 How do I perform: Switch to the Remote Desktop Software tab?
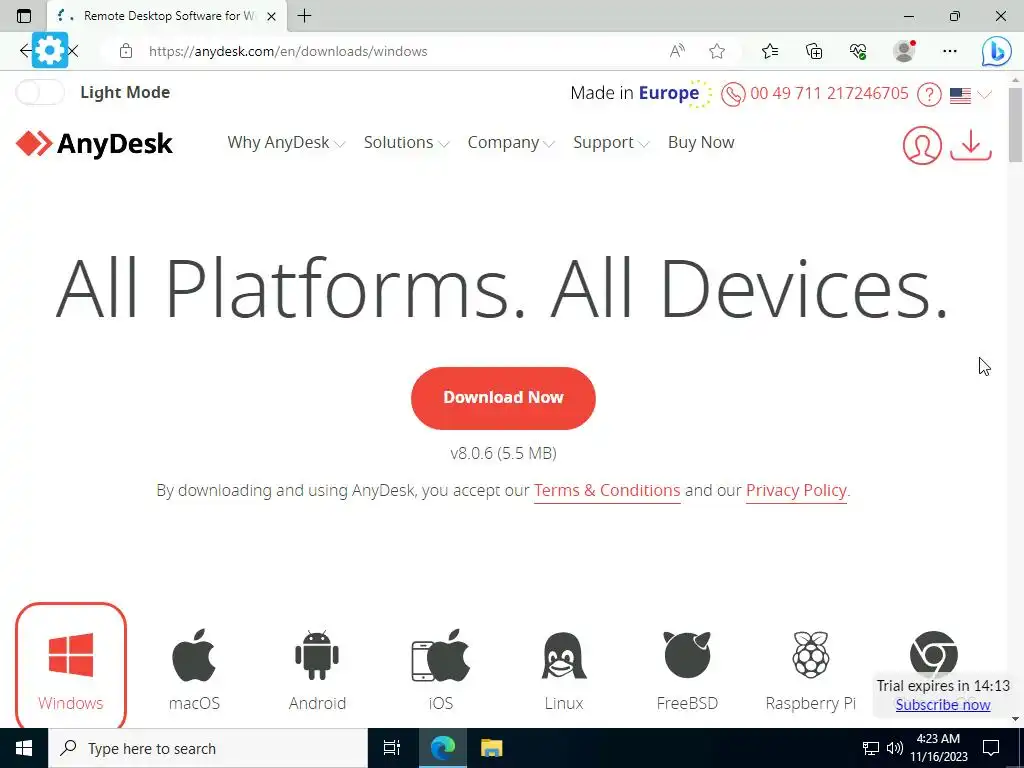[167, 16]
